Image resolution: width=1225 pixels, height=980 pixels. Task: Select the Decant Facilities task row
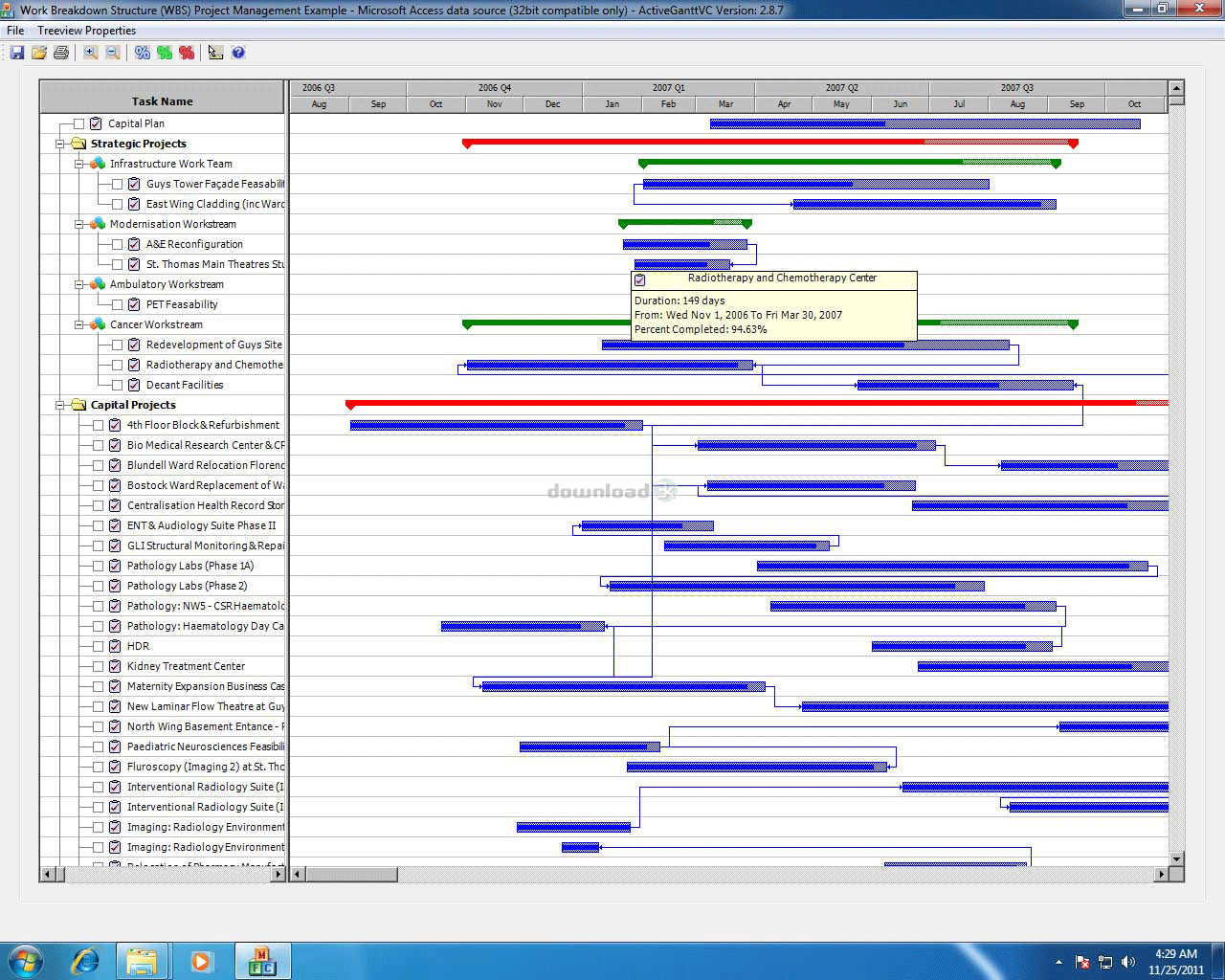(184, 385)
